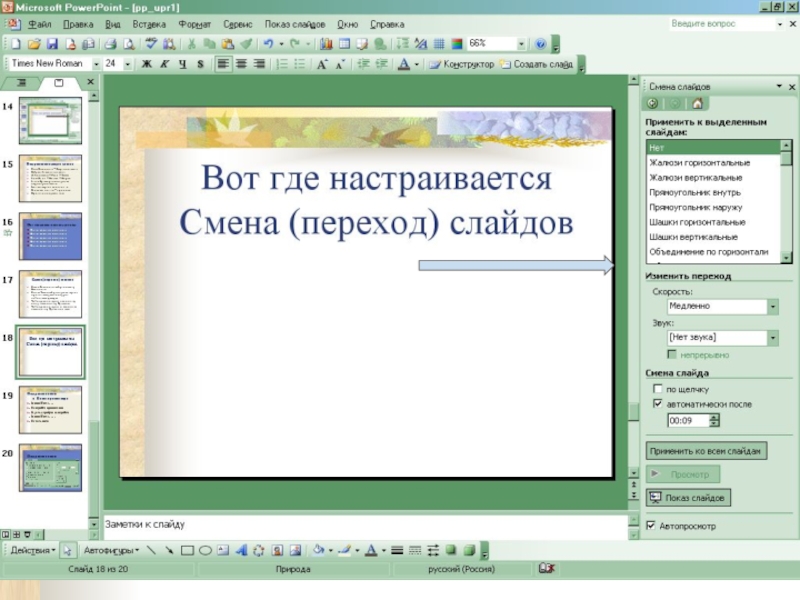Uncheck 'автоматически после' checkbox

click(x=657, y=404)
